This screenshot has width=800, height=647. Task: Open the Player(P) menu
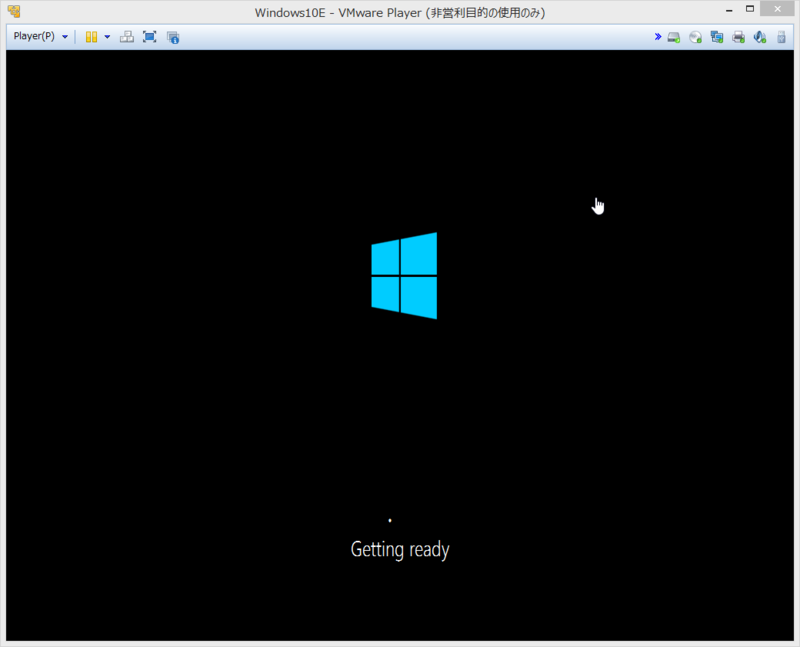[x=34, y=36]
